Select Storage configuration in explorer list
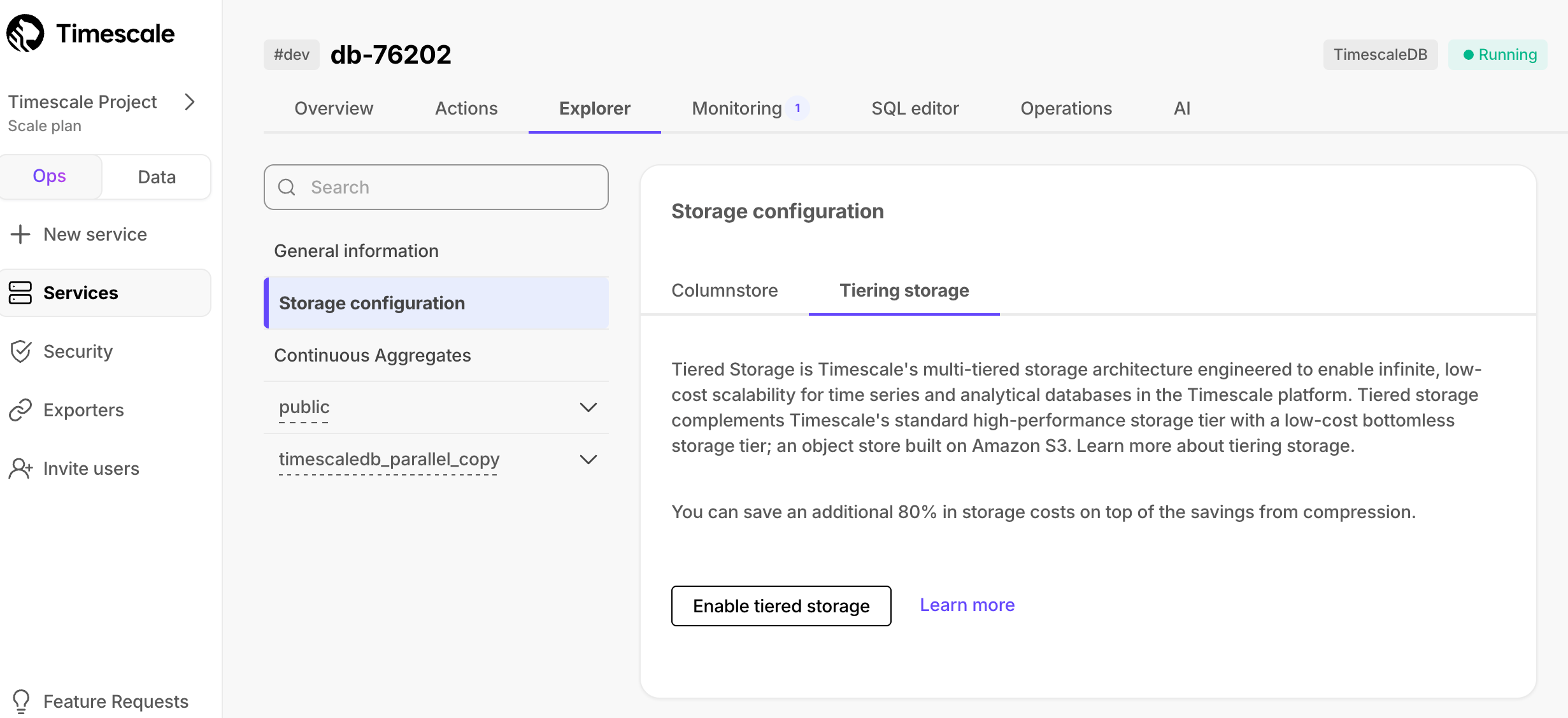 click(436, 303)
